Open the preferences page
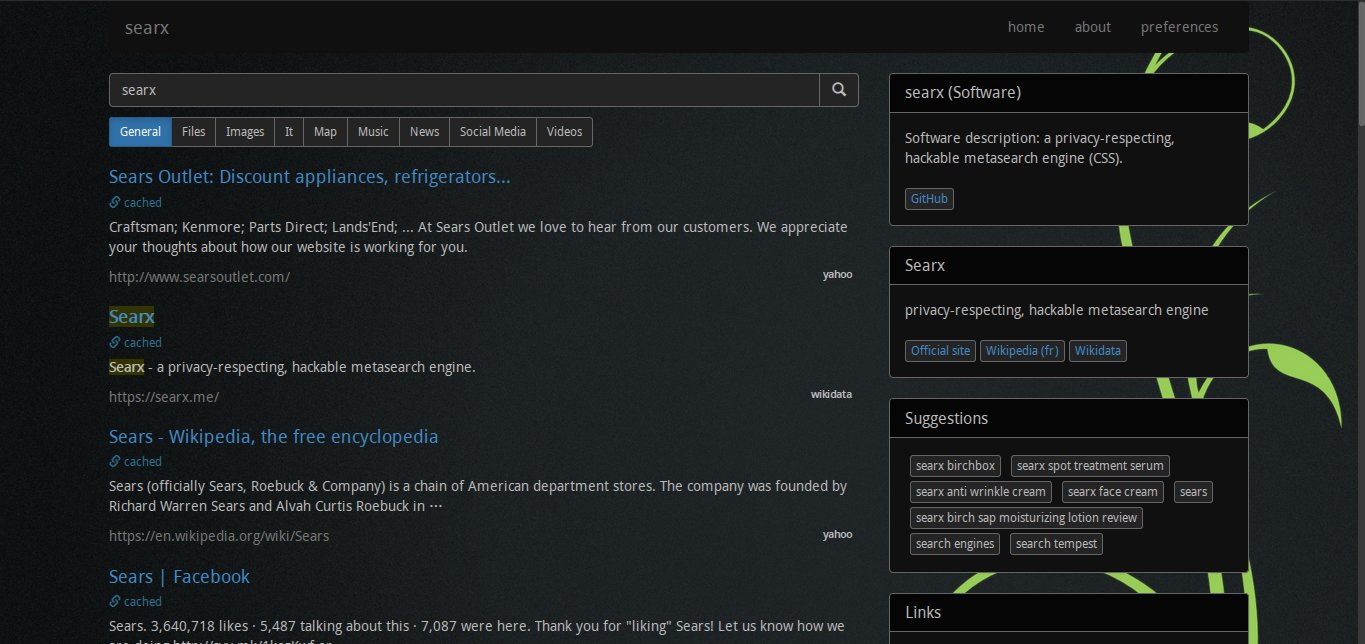The width and height of the screenshot is (1365, 644). click(x=1179, y=27)
